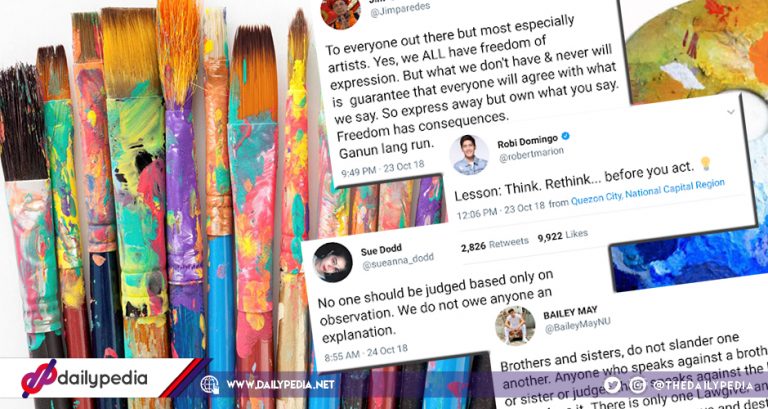Click the @BaileyMayNU handle
The image size is (768, 409).
(577, 325)
